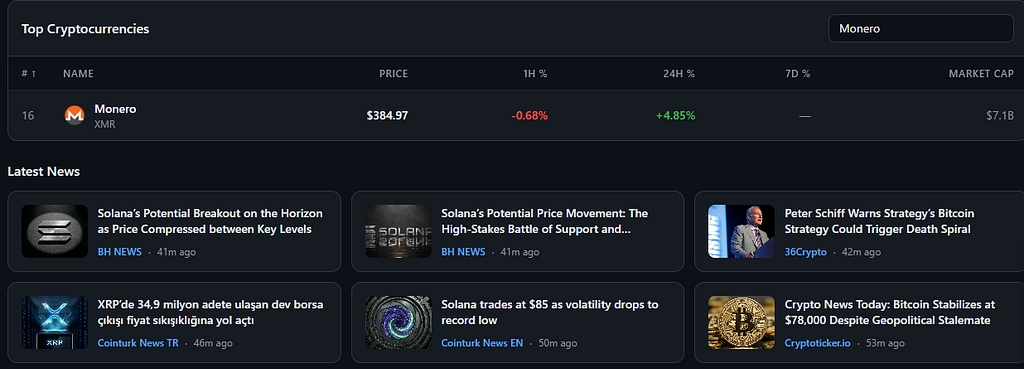The image size is (1024, 369).
Task: Open the Solana price movement thumbnail image
Action: [398, 231]
